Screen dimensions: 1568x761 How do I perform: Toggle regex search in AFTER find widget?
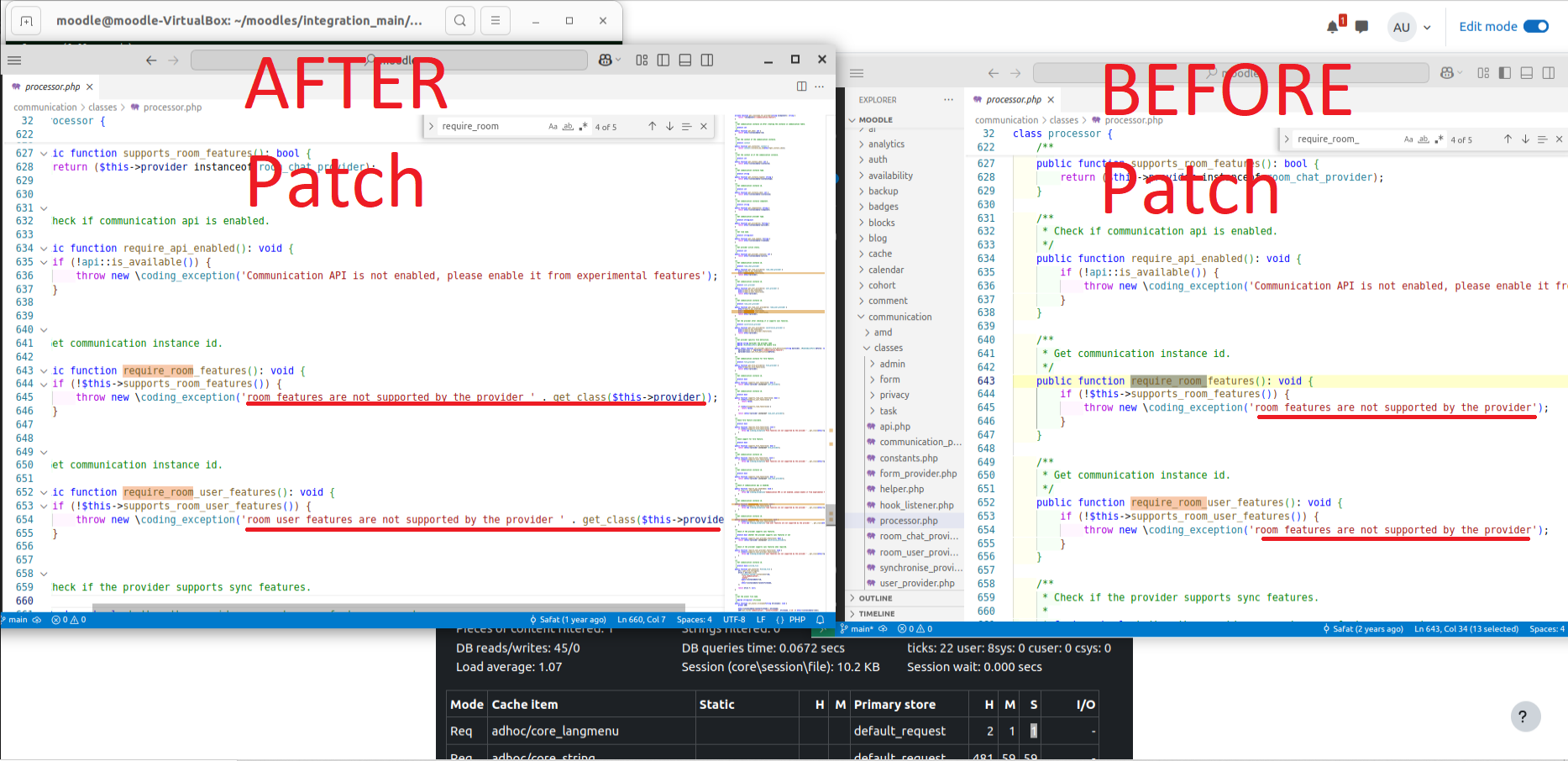point(583,127)
